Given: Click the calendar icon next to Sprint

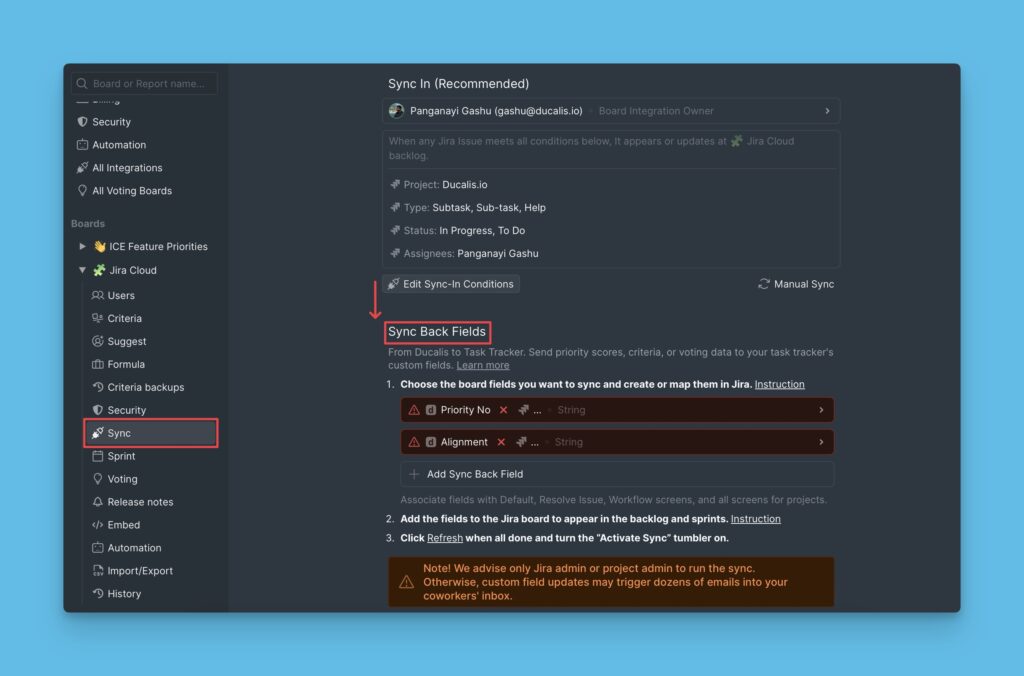Looking at the screenshot, I should point(98,456).
